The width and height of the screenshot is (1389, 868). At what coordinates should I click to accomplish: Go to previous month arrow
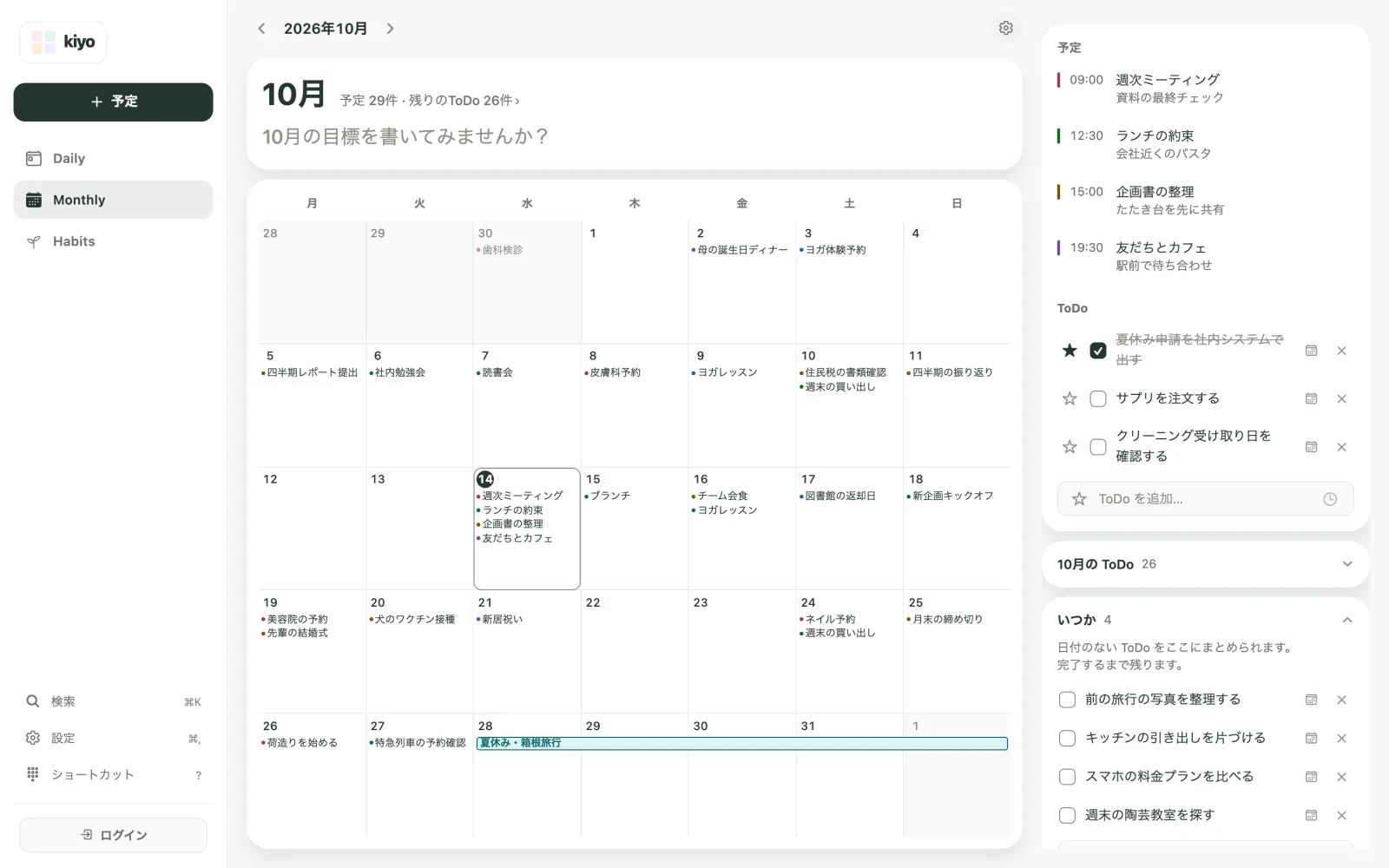pos(261,29)
